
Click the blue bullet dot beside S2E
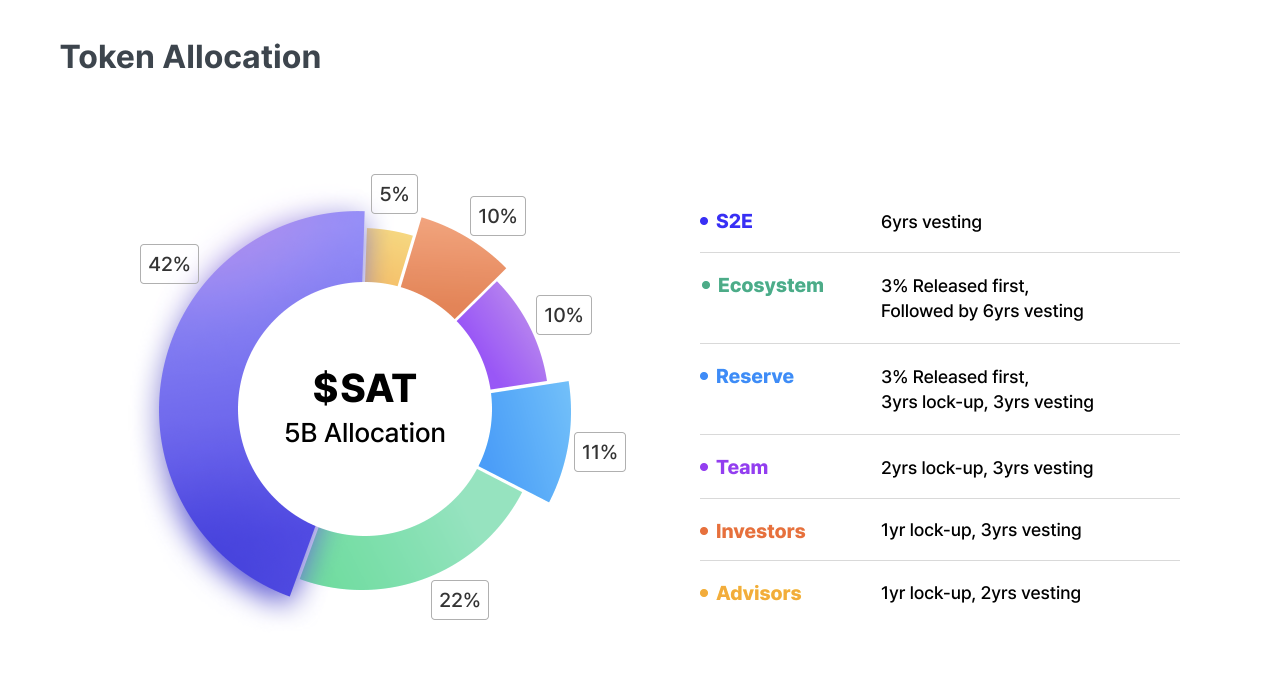click(704, 221)
